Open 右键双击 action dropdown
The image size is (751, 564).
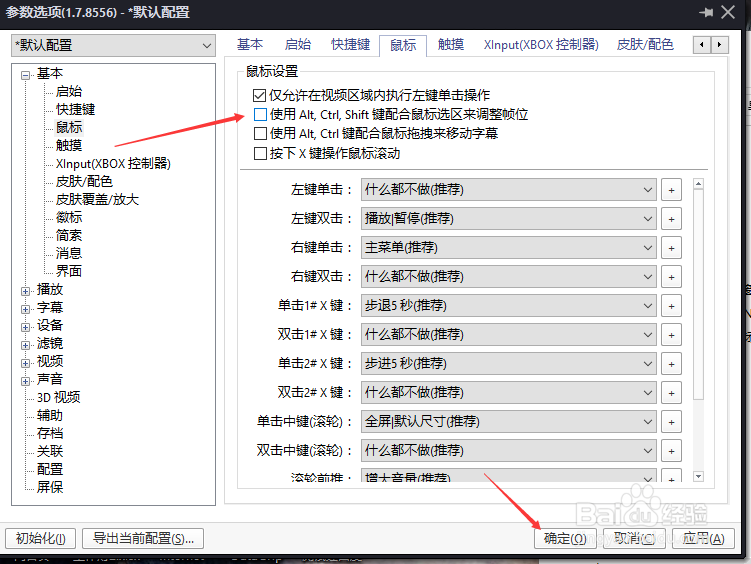coord(509,277)
